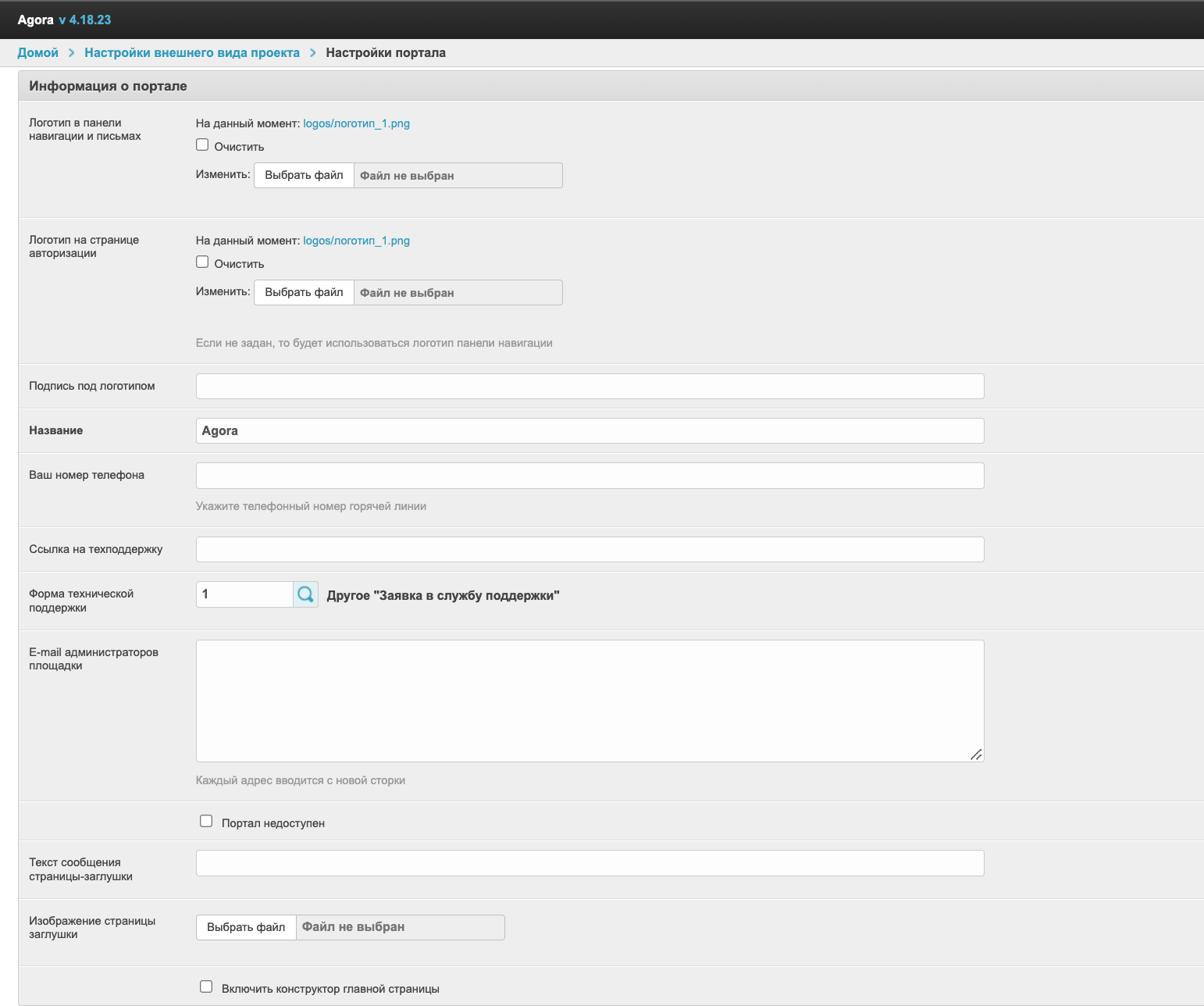Image resolution: width=1204 pixels, height=1006 pixels.
Task: Go to Домой breadcrumb
Action: (x=38, y=52)
